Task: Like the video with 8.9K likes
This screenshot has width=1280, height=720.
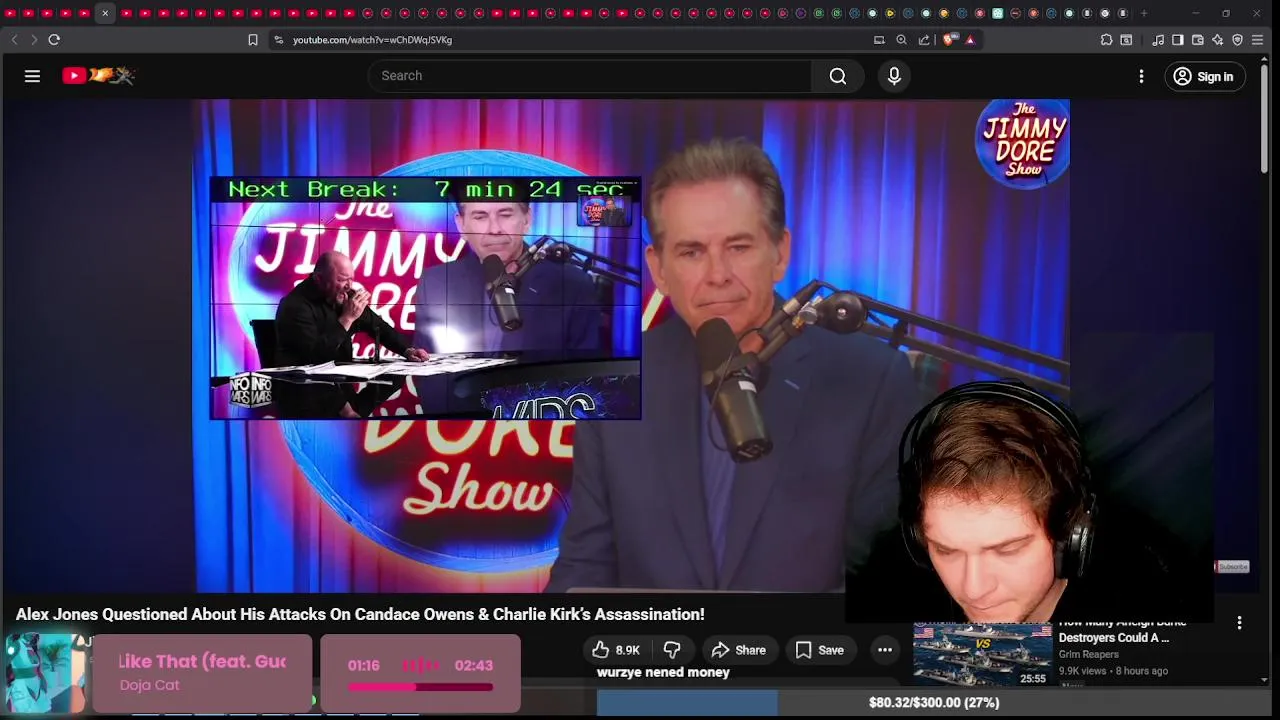Action: coord(615,650)
